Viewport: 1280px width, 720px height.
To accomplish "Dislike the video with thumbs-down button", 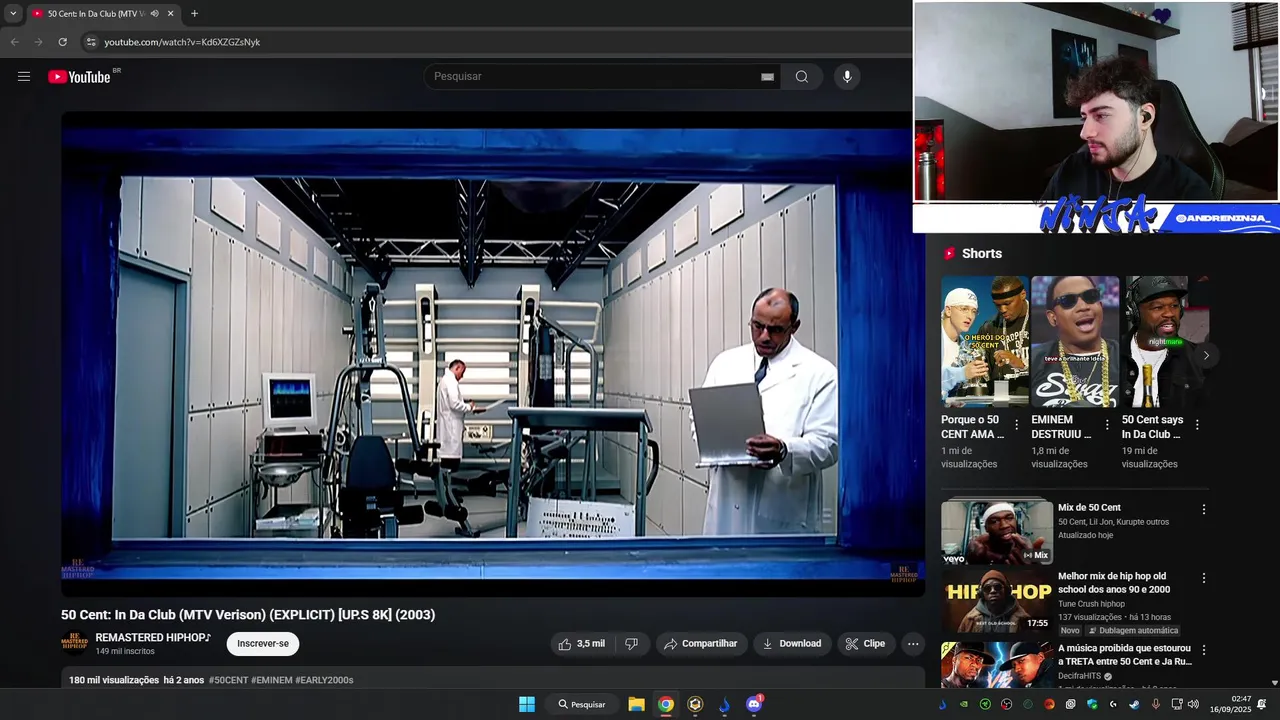I will click(631, 644).
